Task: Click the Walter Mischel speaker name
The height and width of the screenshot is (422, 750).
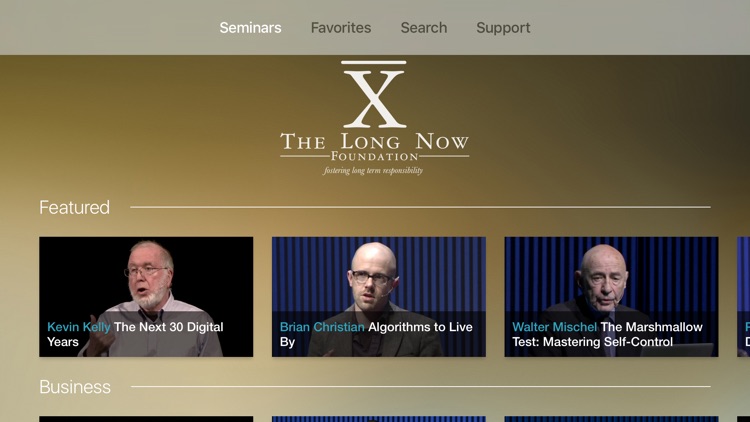Action: [554, 327]
